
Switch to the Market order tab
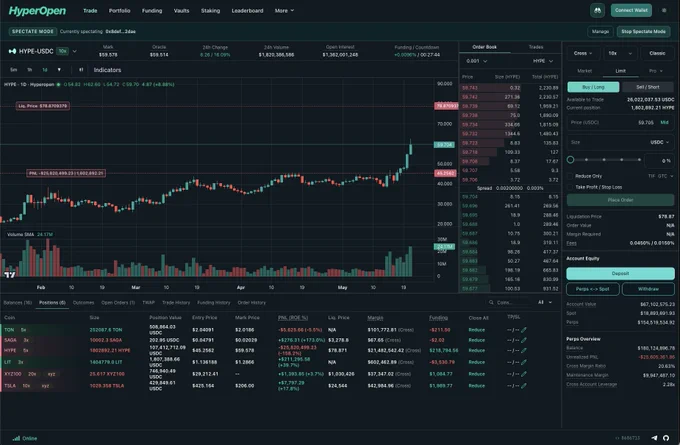coord(584,71)
